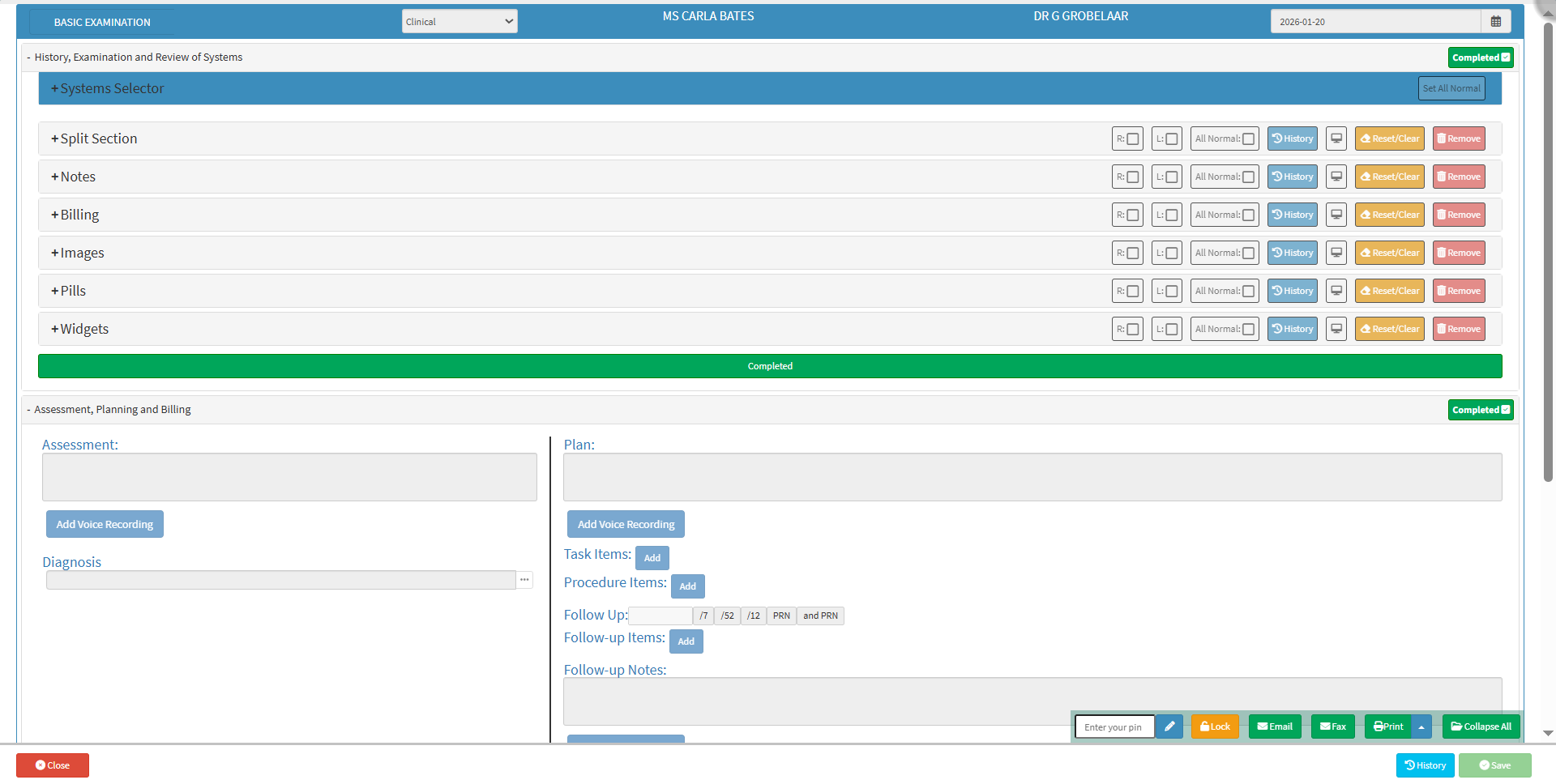
Task: Click the Fax envelope button
Action: pyautogui.click(x=1332, y=726)
